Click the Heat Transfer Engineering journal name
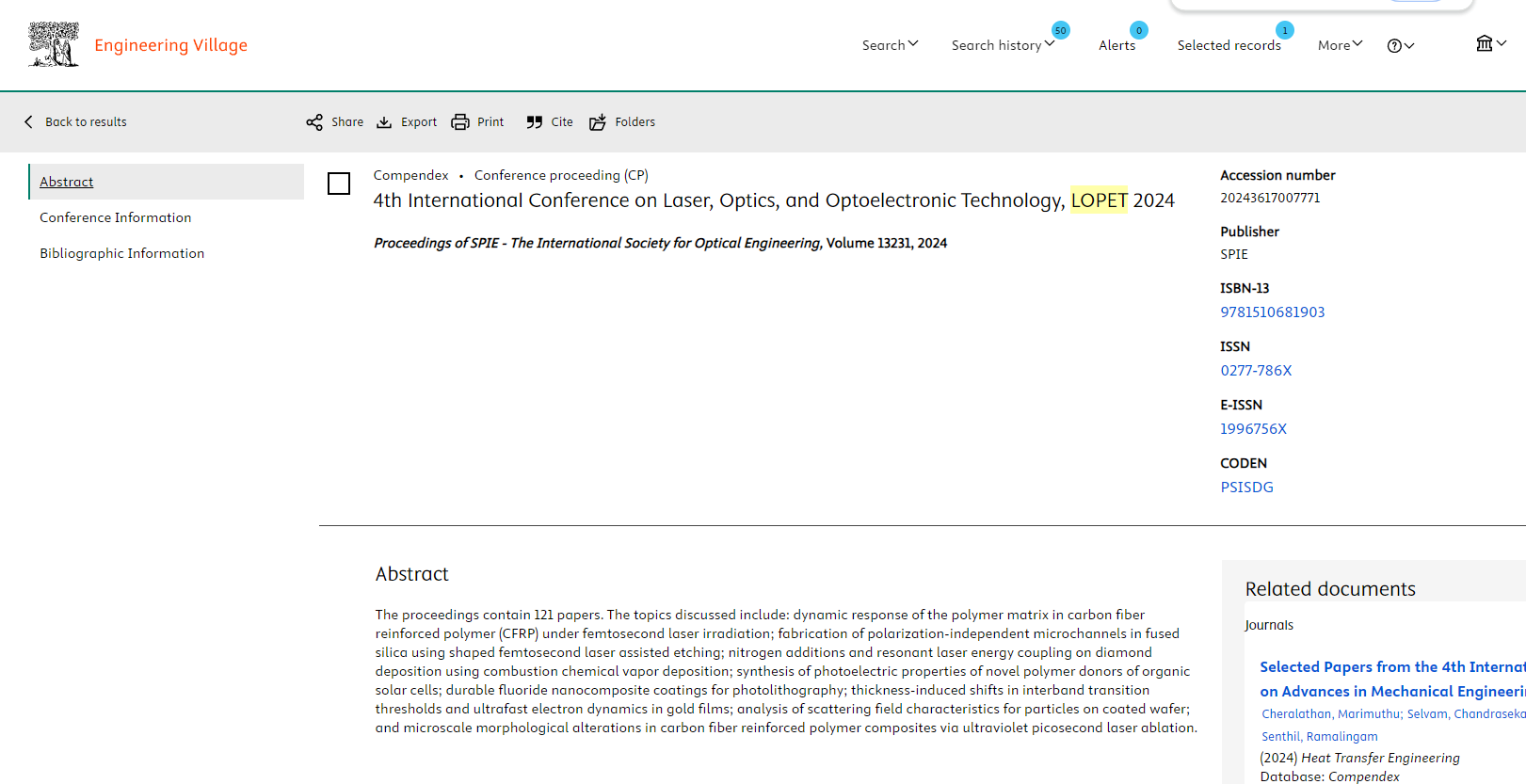Viewport: 1526px width, 784px height. pyautogui.click(x=1380, y=758)
